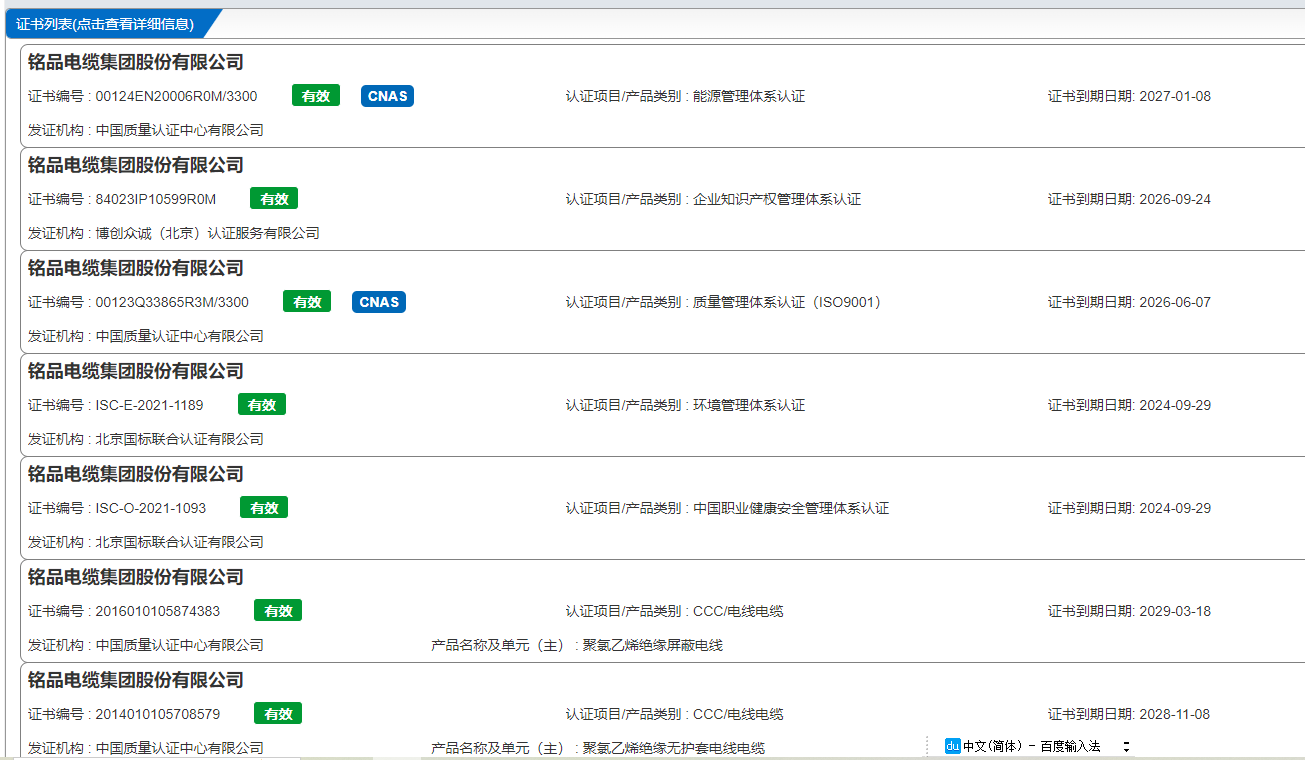The height and width of the screenshot is (760, 1305).
Task: Click certificate number ISC-E-2021-1189
Action: point(149,406)
